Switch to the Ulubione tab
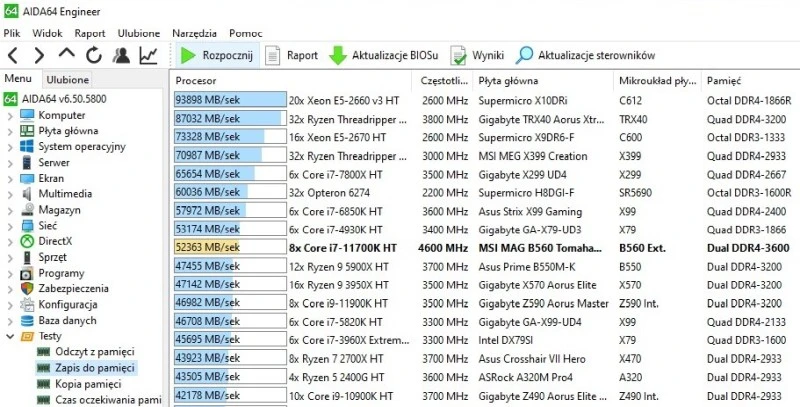This screenshot has width=800, height=407. tap(67, 80)
